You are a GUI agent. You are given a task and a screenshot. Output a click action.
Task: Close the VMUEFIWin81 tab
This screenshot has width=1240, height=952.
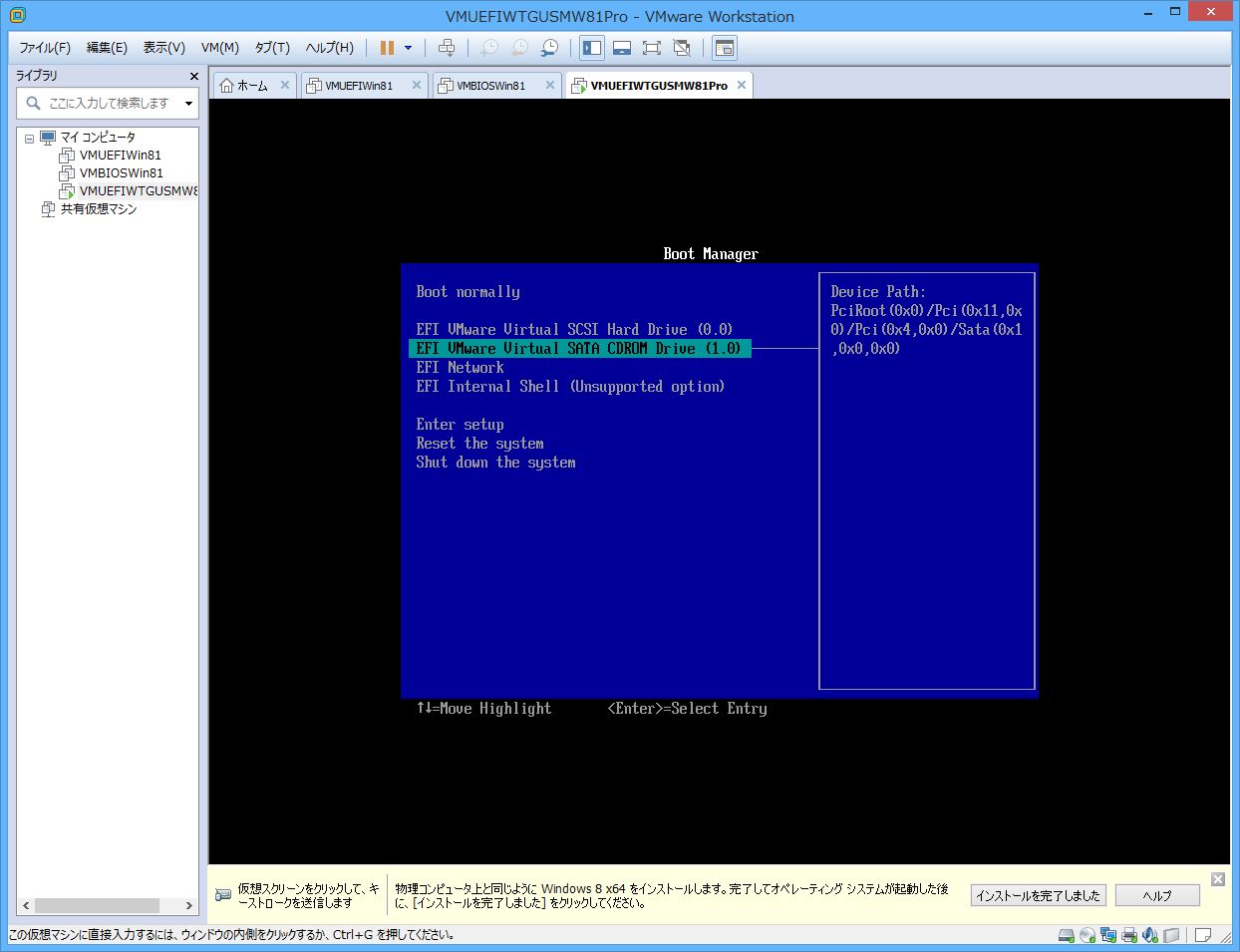[417, 86]
